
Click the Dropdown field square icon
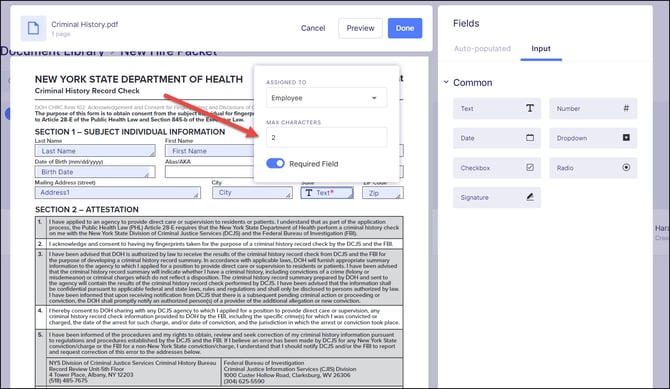626,138
